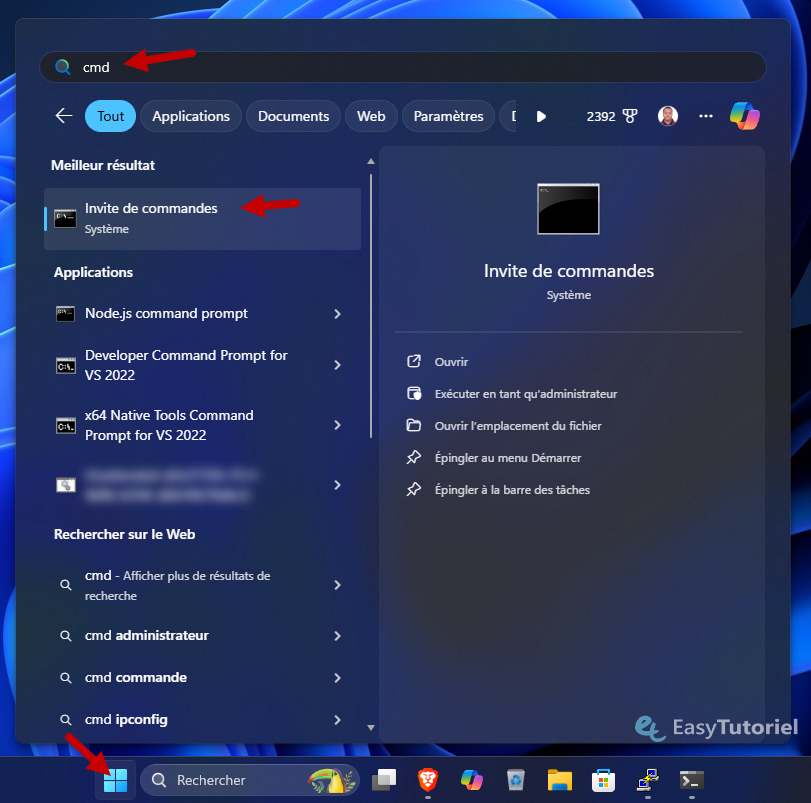Open Brave browser from the taskbar
Image resolution: width=811 pixels, height=803 pixels.
point(427,779)
